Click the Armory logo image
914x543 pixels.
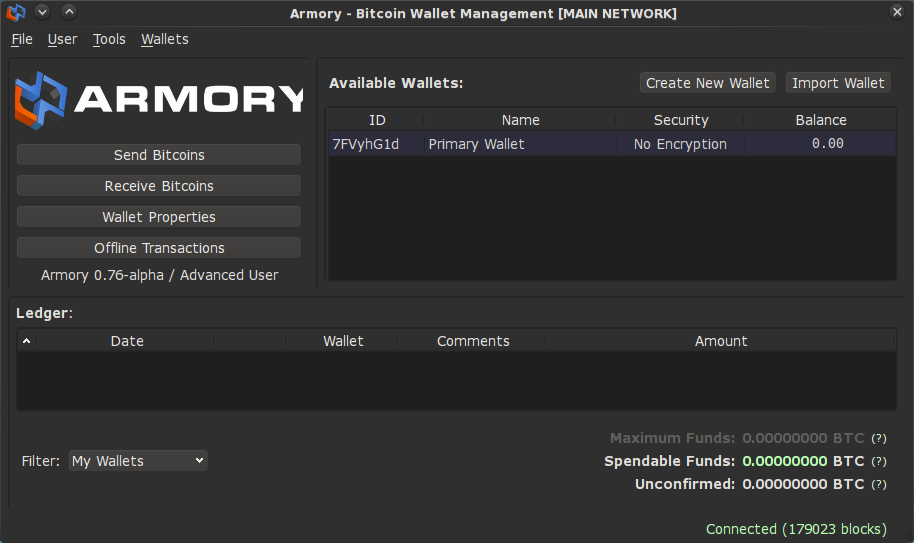tap(159, 98)
